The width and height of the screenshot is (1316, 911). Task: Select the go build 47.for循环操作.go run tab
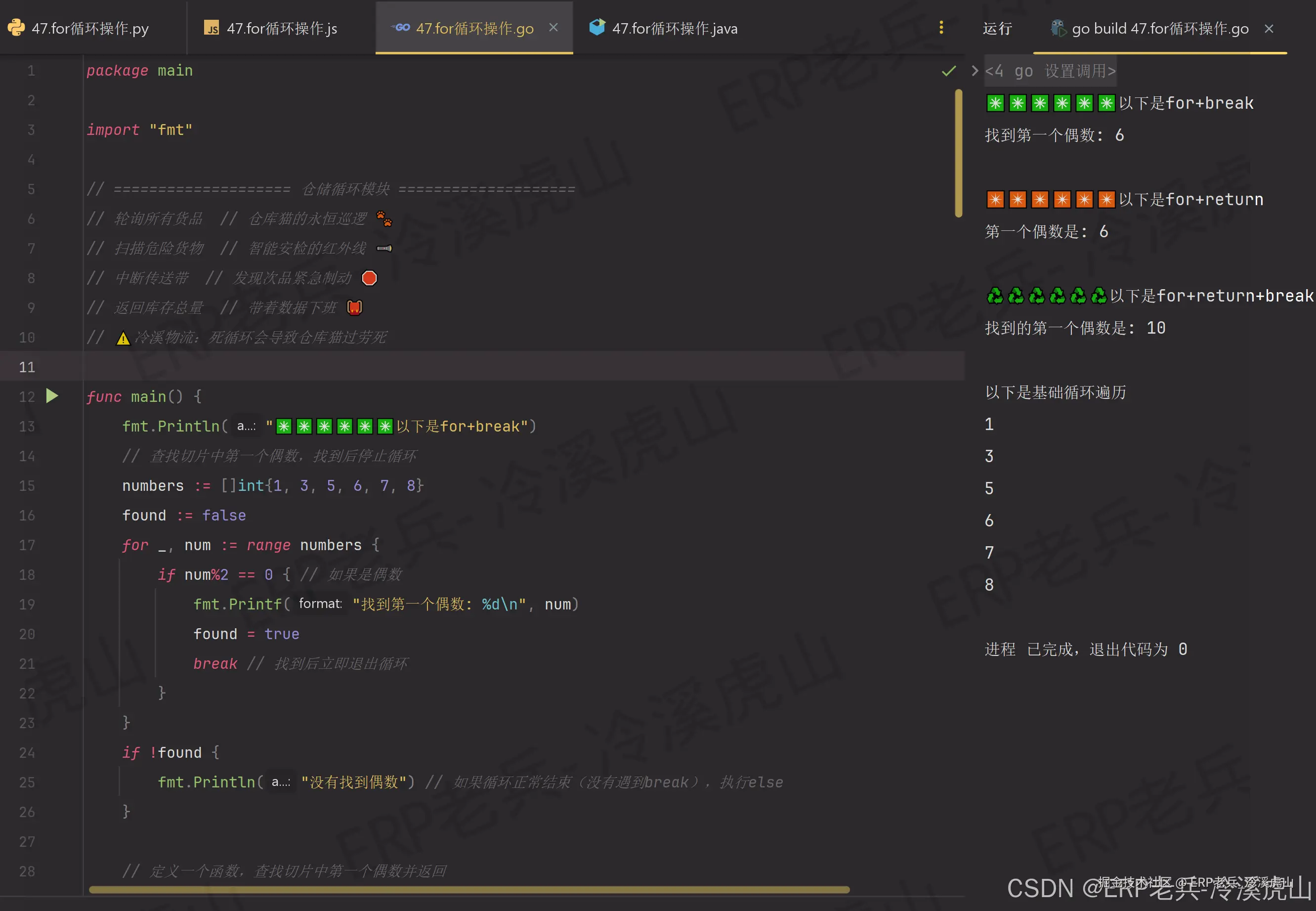tap(1160, 29)
